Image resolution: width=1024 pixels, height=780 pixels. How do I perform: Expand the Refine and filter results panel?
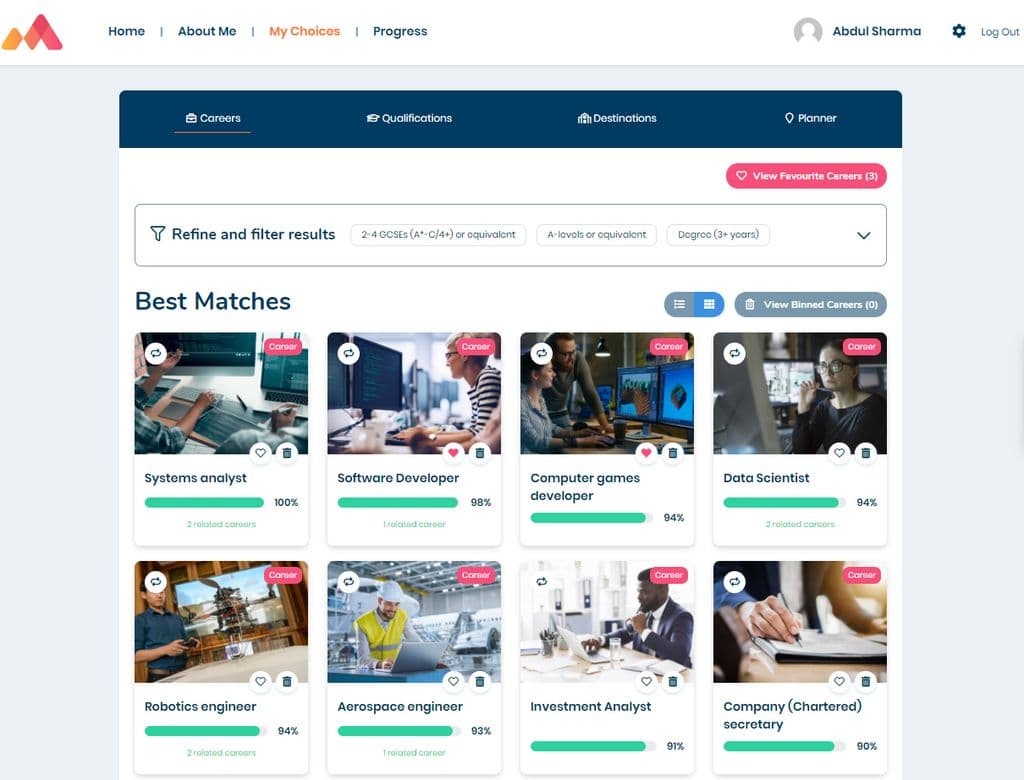coord(862,234)
